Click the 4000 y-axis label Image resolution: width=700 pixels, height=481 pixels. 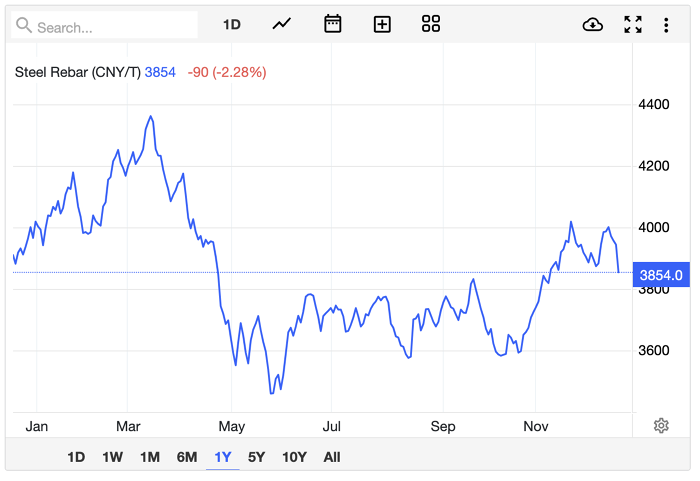pos(654,227)
